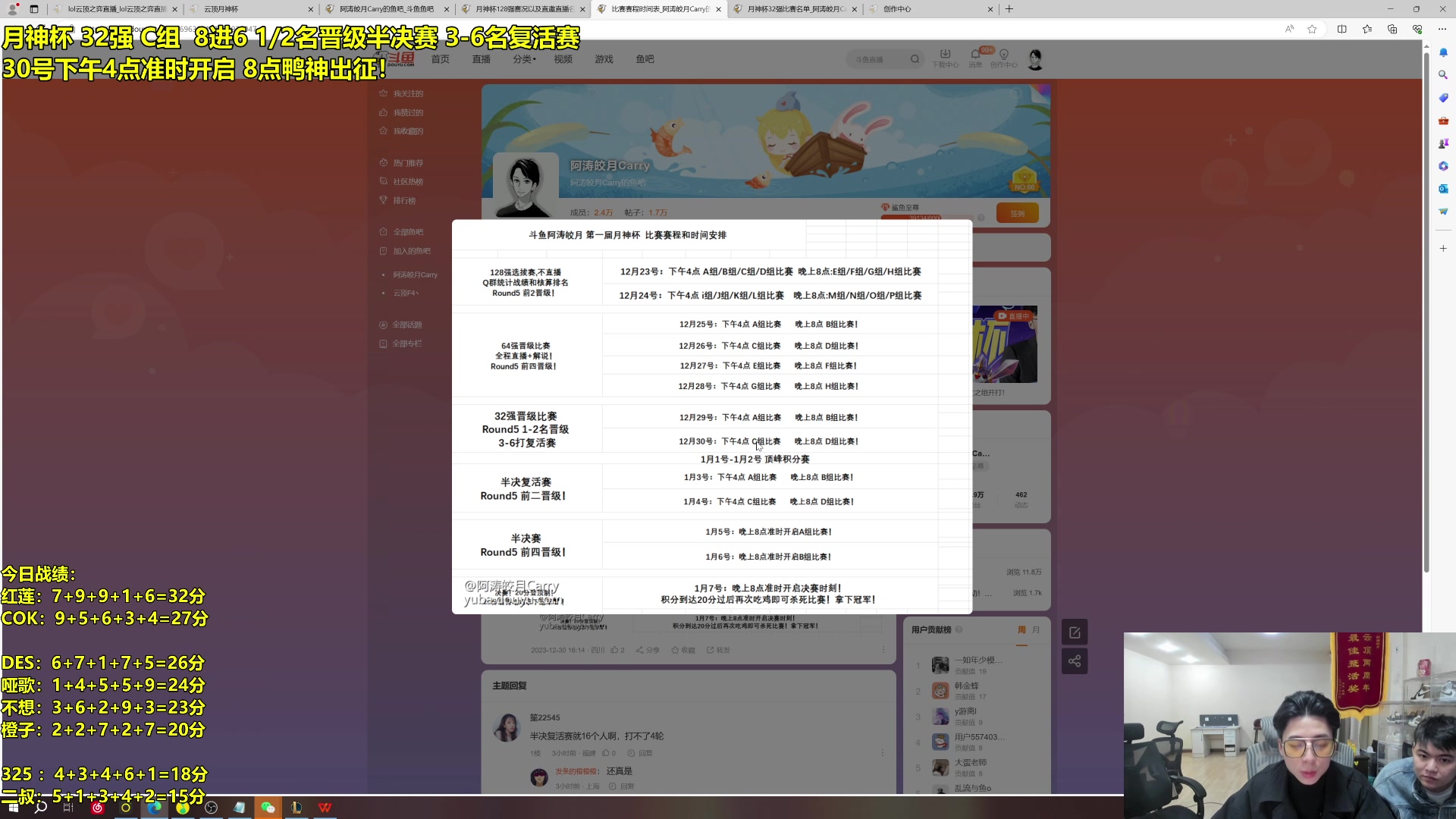
Task: Select the 周 tab in 用户贡献榜
Action: click(1021, 630)
